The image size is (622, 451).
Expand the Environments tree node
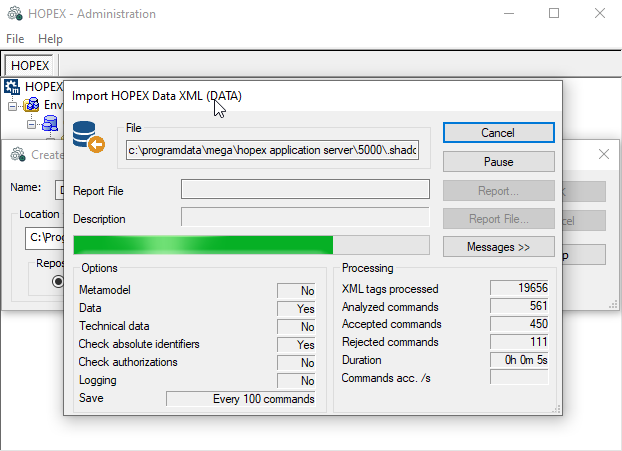pos(13,105)
